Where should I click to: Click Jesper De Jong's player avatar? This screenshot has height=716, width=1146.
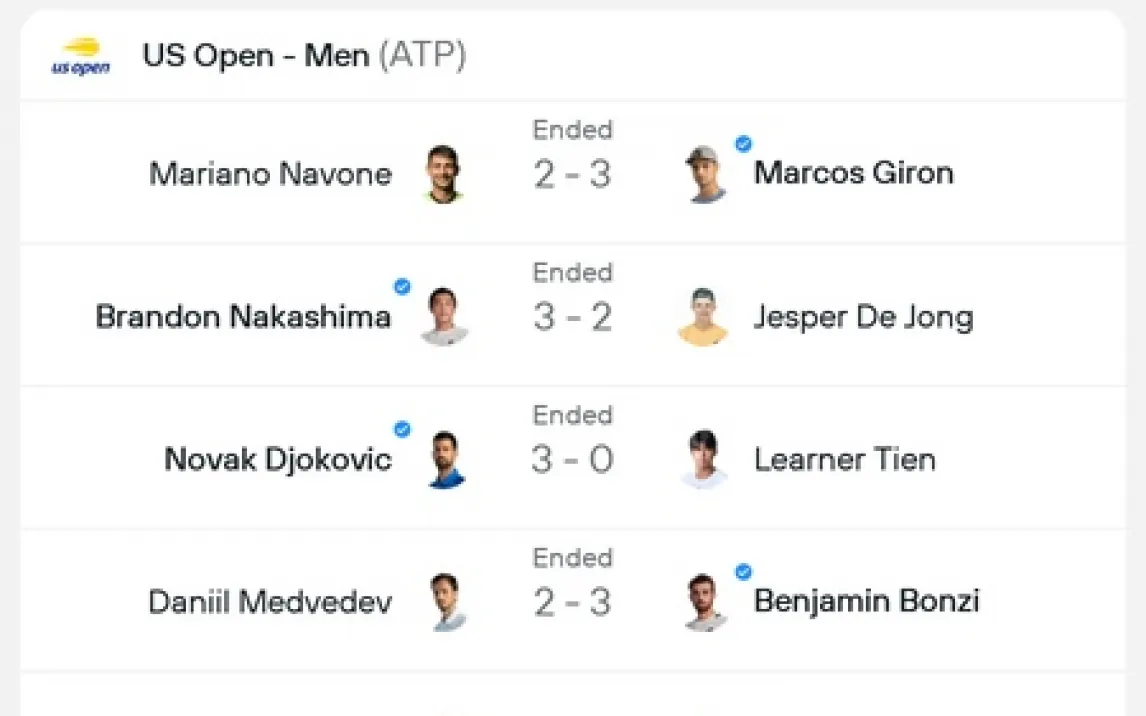click(704, 317)
